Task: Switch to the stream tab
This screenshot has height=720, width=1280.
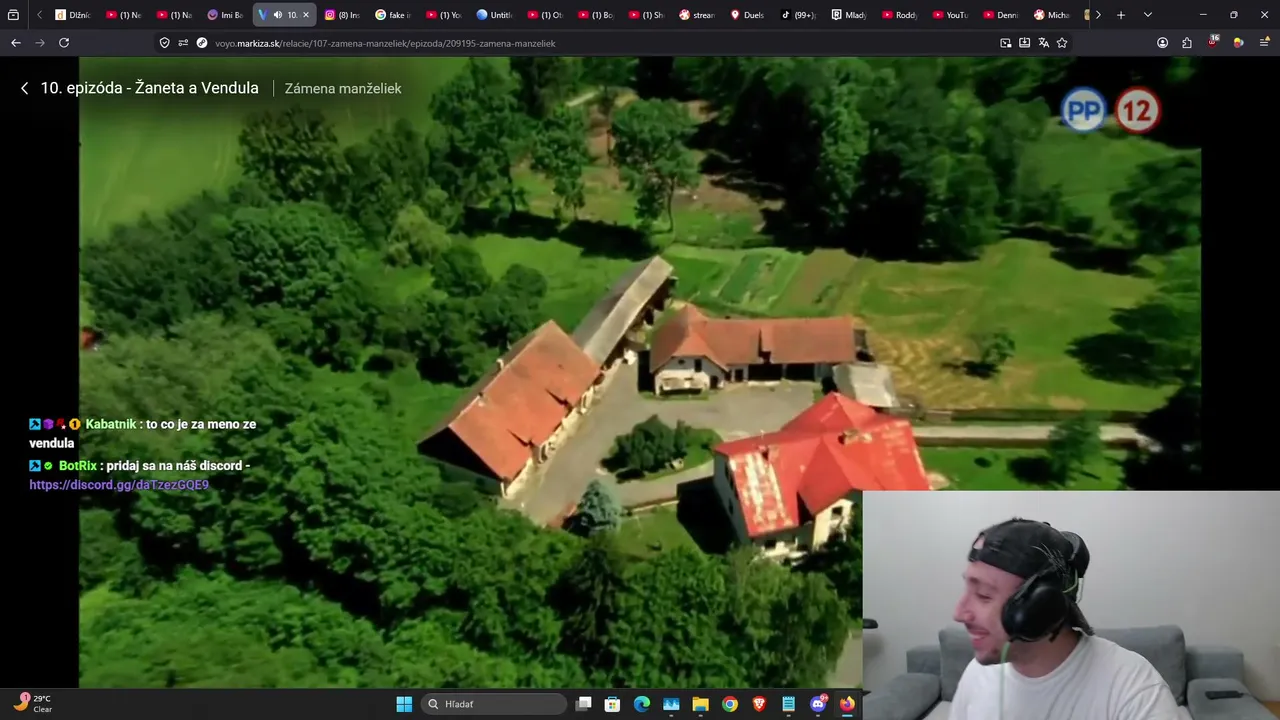Action: tap(698, 15)
